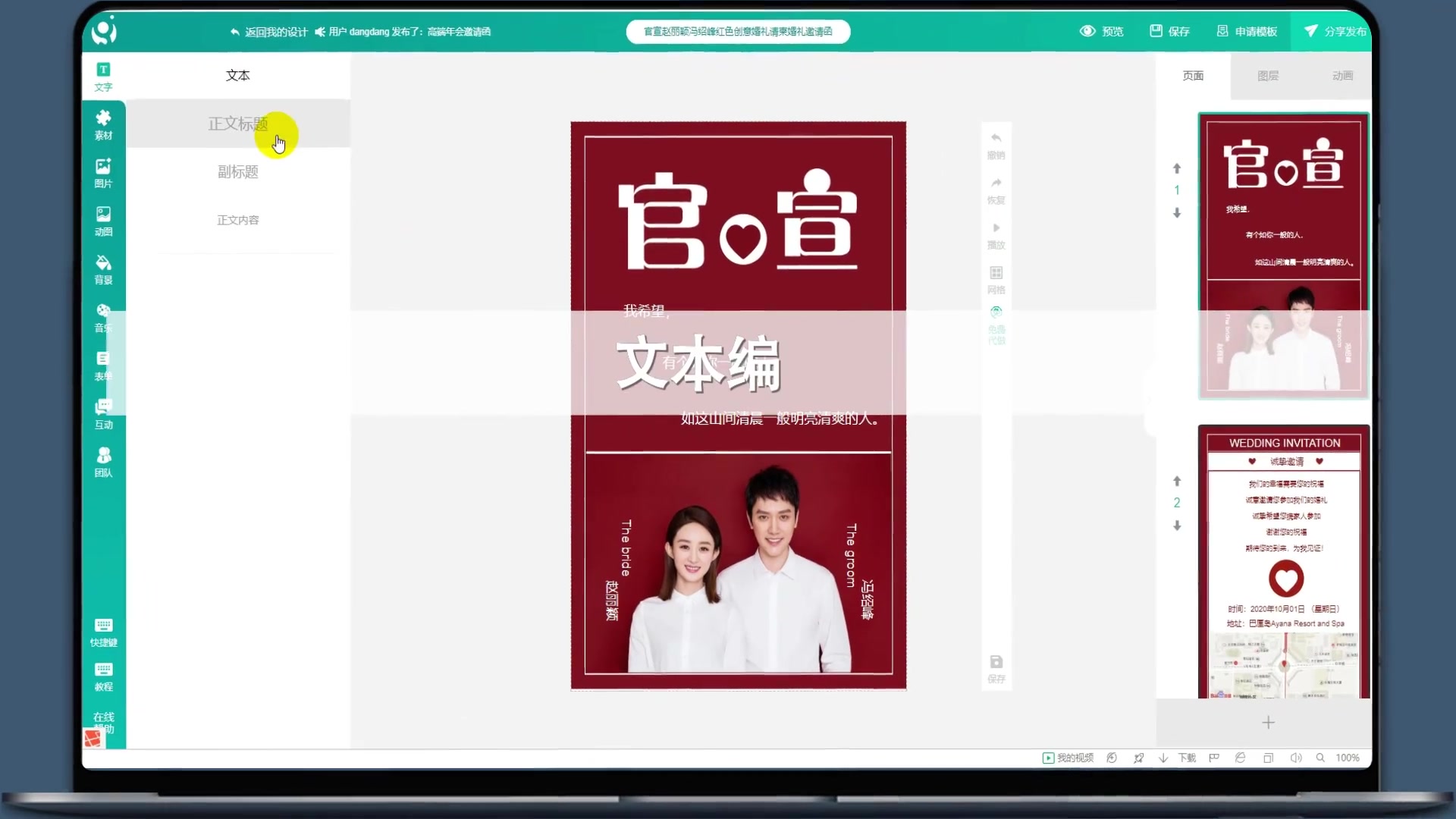1456x819 pixels.
Task: Add 正文内容 body text
Action: coord(238,220)
